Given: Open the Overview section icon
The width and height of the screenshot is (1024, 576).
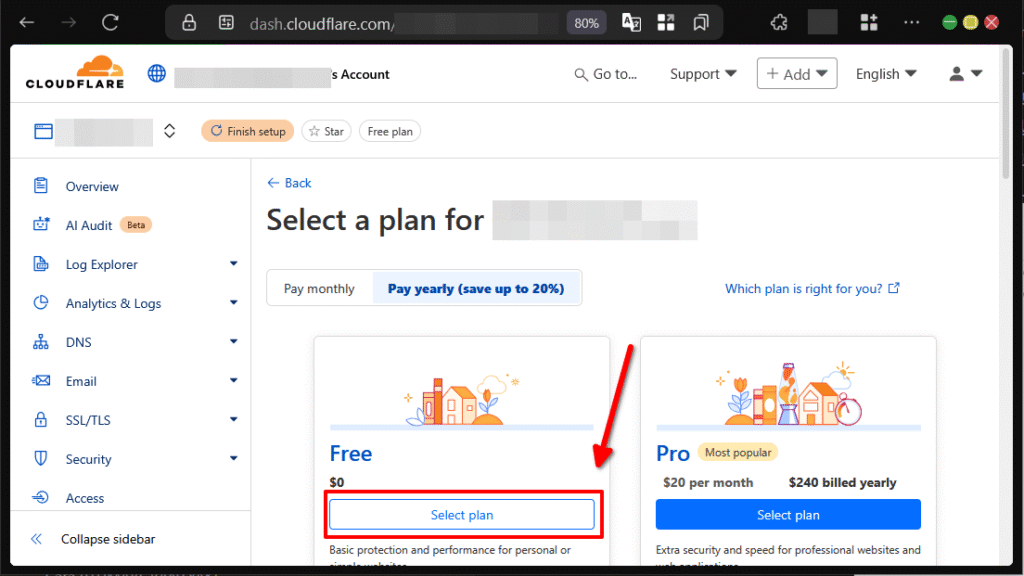Looking at the screenshot, I should (x=38, y=185).
